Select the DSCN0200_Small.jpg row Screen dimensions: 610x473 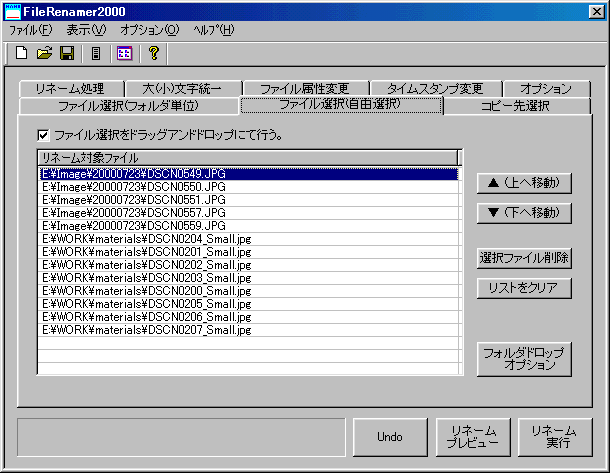249,291
